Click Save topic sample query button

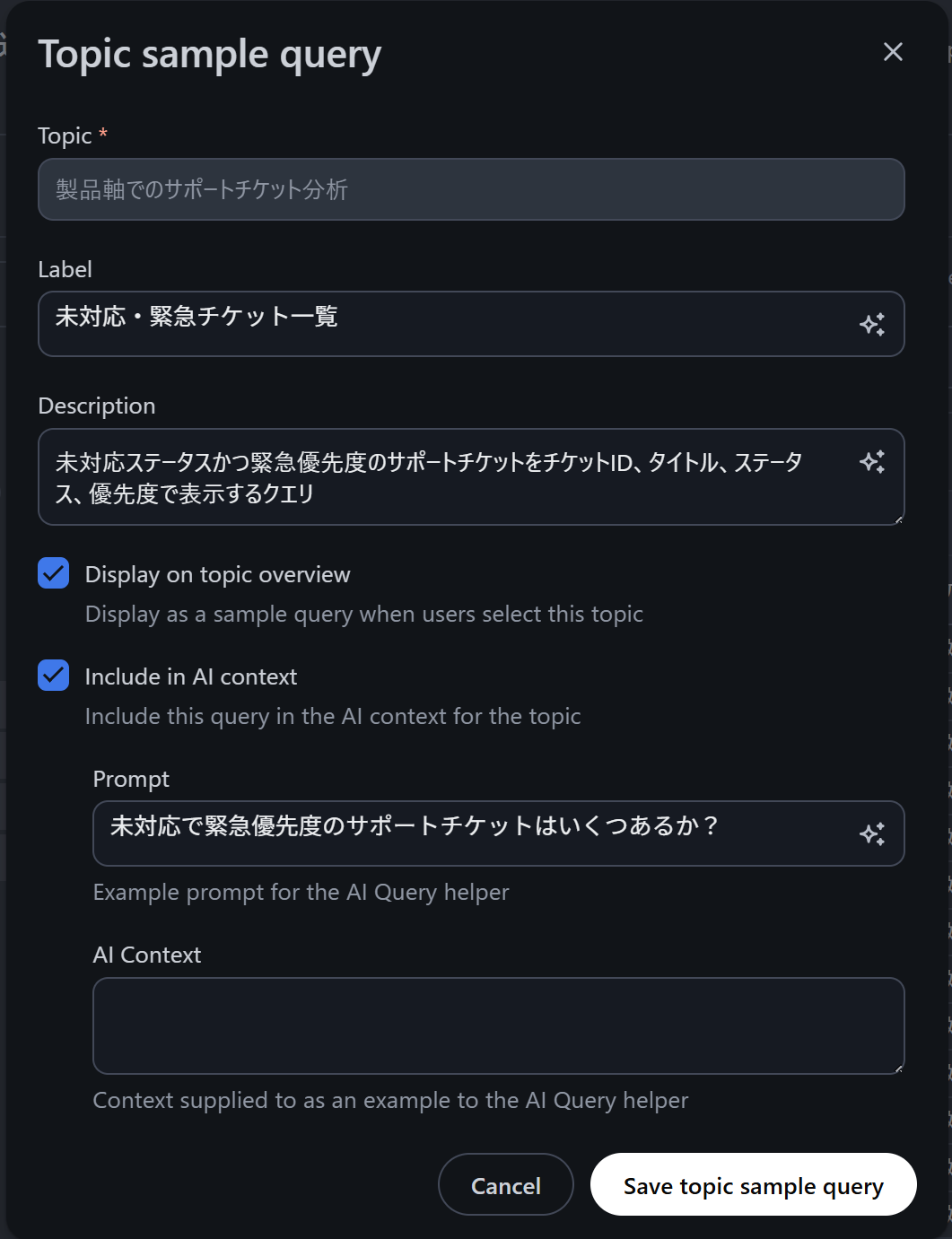point(753,1185)
